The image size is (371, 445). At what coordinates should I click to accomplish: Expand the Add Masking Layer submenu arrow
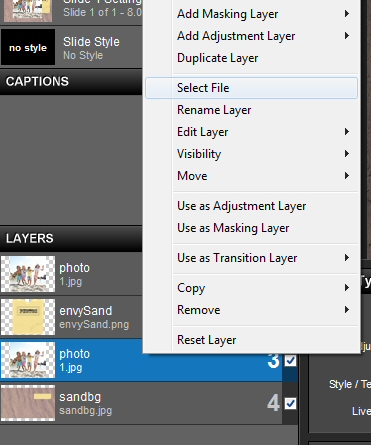click(347, 14)
